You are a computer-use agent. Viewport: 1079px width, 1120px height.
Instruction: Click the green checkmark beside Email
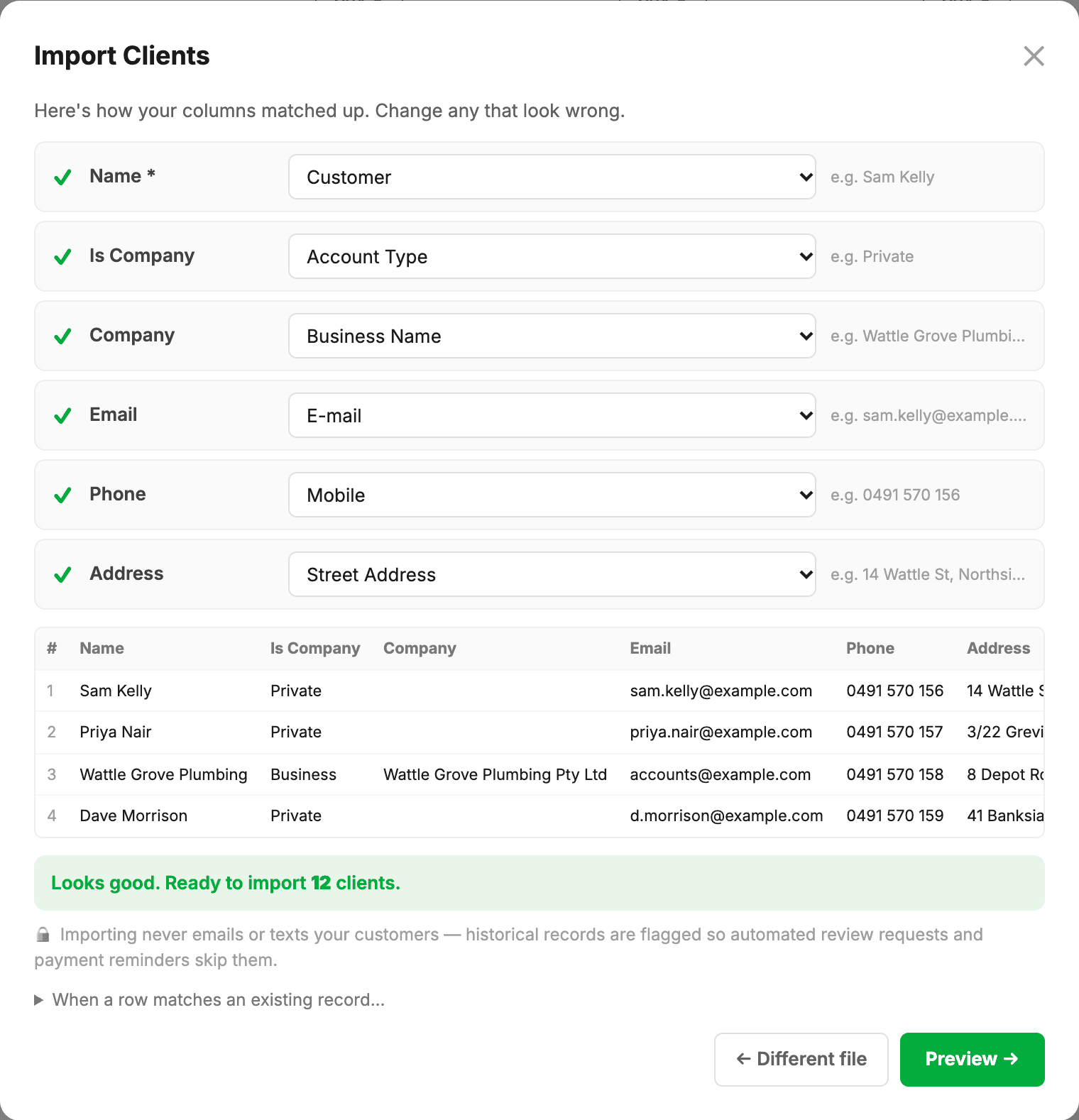click(x=62, y=415)
